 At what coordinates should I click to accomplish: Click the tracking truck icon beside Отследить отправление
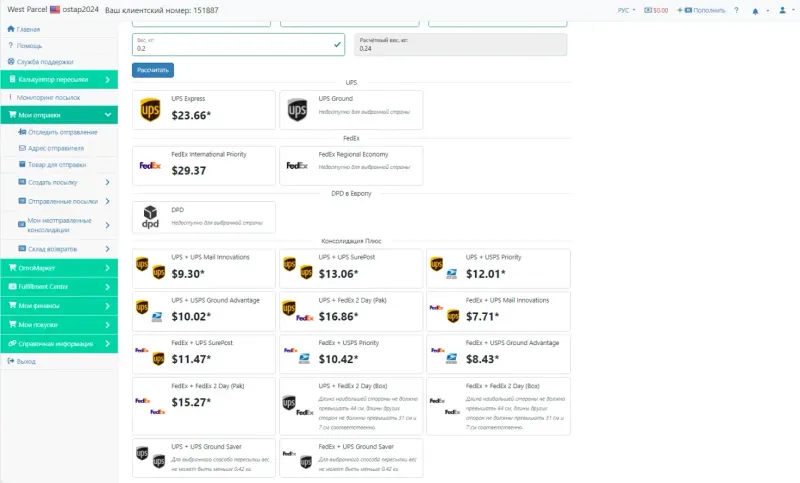(22, 132)
